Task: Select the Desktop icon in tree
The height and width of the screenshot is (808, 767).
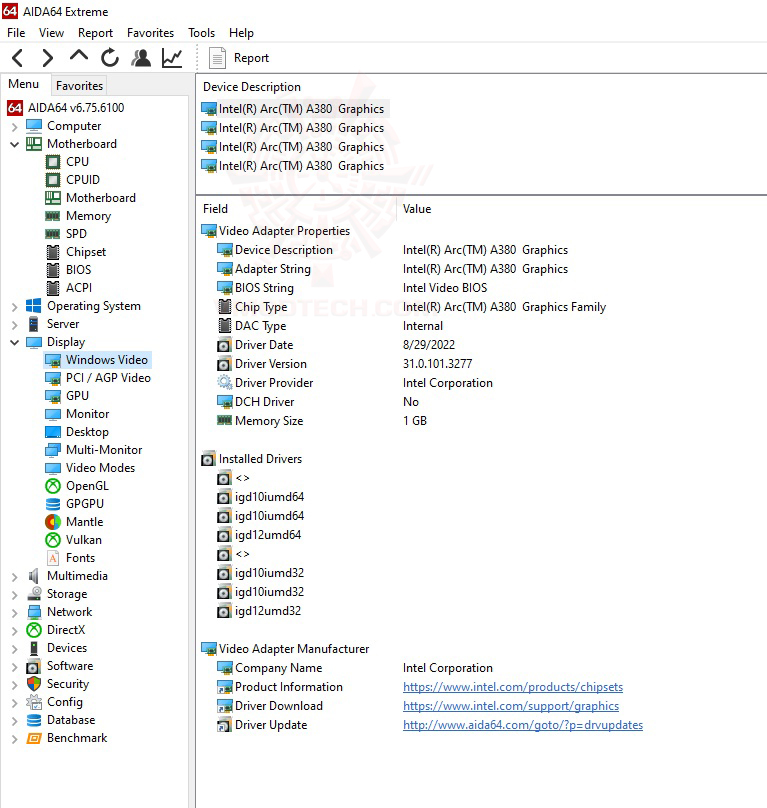Action: (x=53, y=432)
